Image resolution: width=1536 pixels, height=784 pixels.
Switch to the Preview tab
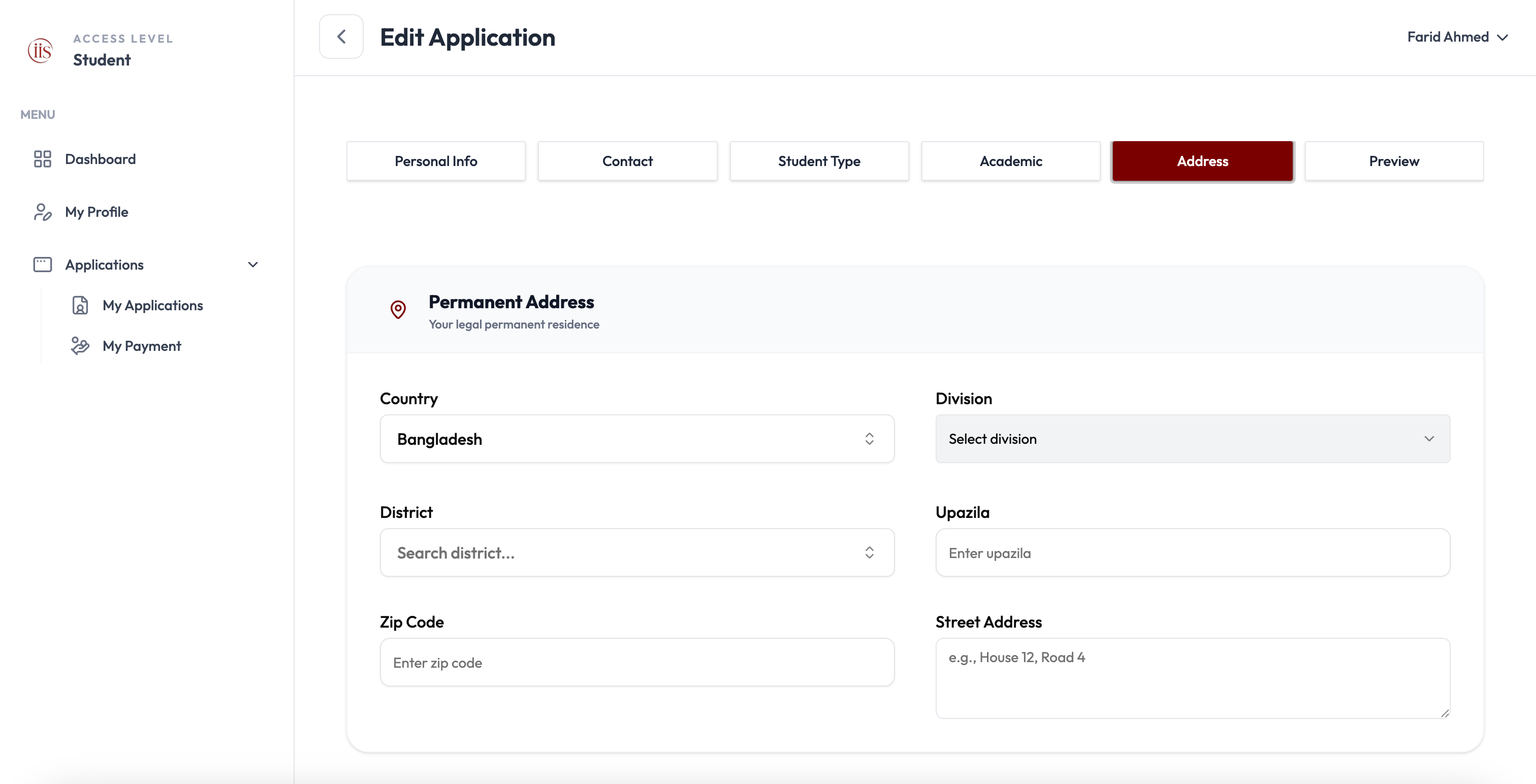[x=1394, y=161]
